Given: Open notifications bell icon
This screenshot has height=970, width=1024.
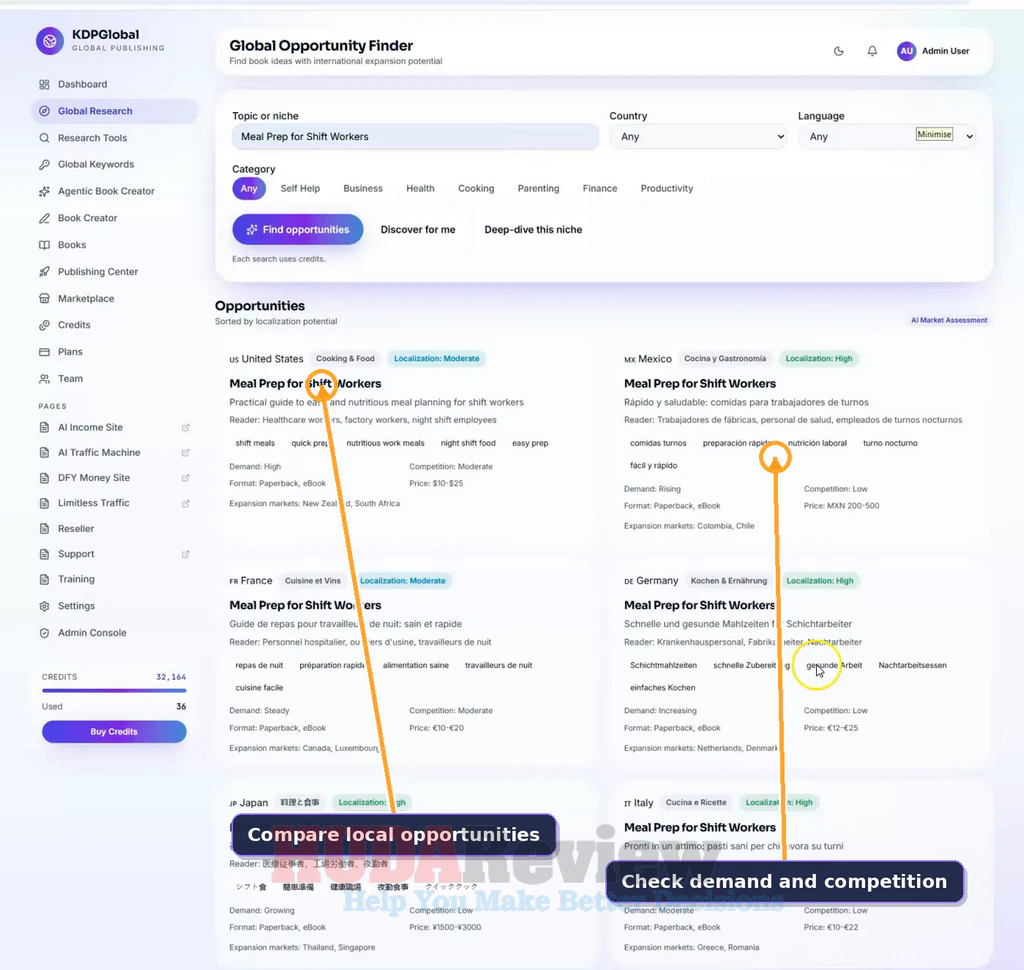Looking at the screenshot, I should tap(872, 51).
